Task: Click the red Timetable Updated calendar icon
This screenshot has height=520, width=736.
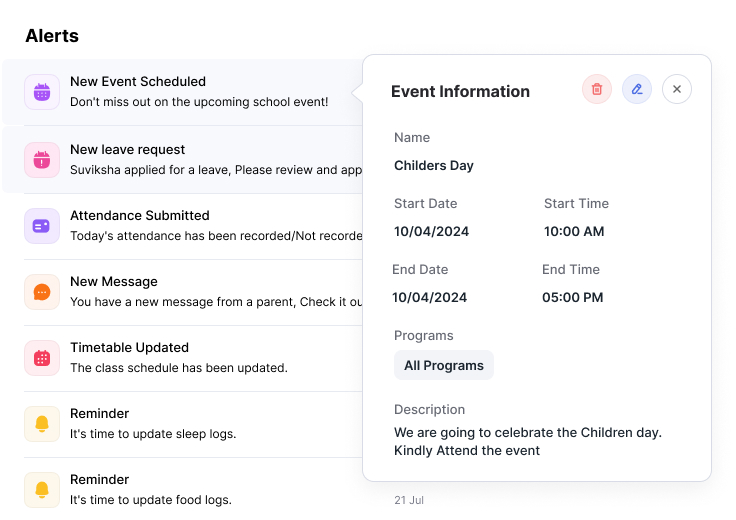Action: coord(42,357)
